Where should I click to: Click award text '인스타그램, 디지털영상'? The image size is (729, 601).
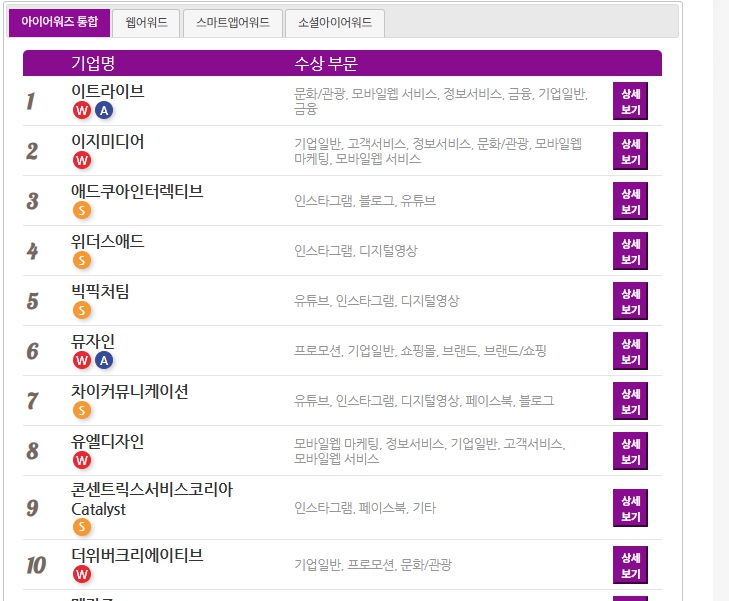pos(356,251)
